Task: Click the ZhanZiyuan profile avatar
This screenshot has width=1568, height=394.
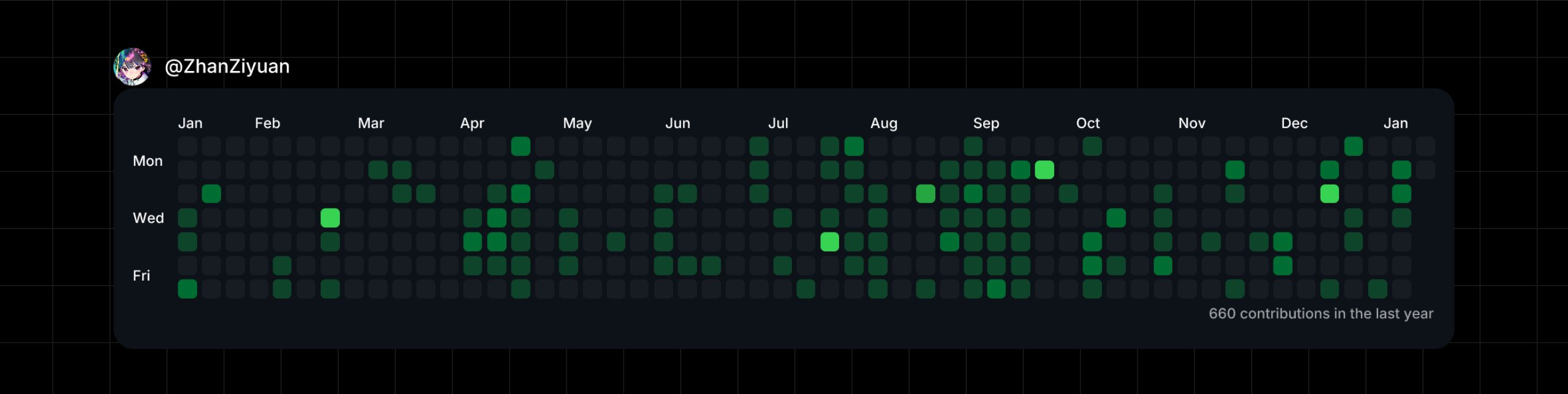Action: (x=132, y=67)
